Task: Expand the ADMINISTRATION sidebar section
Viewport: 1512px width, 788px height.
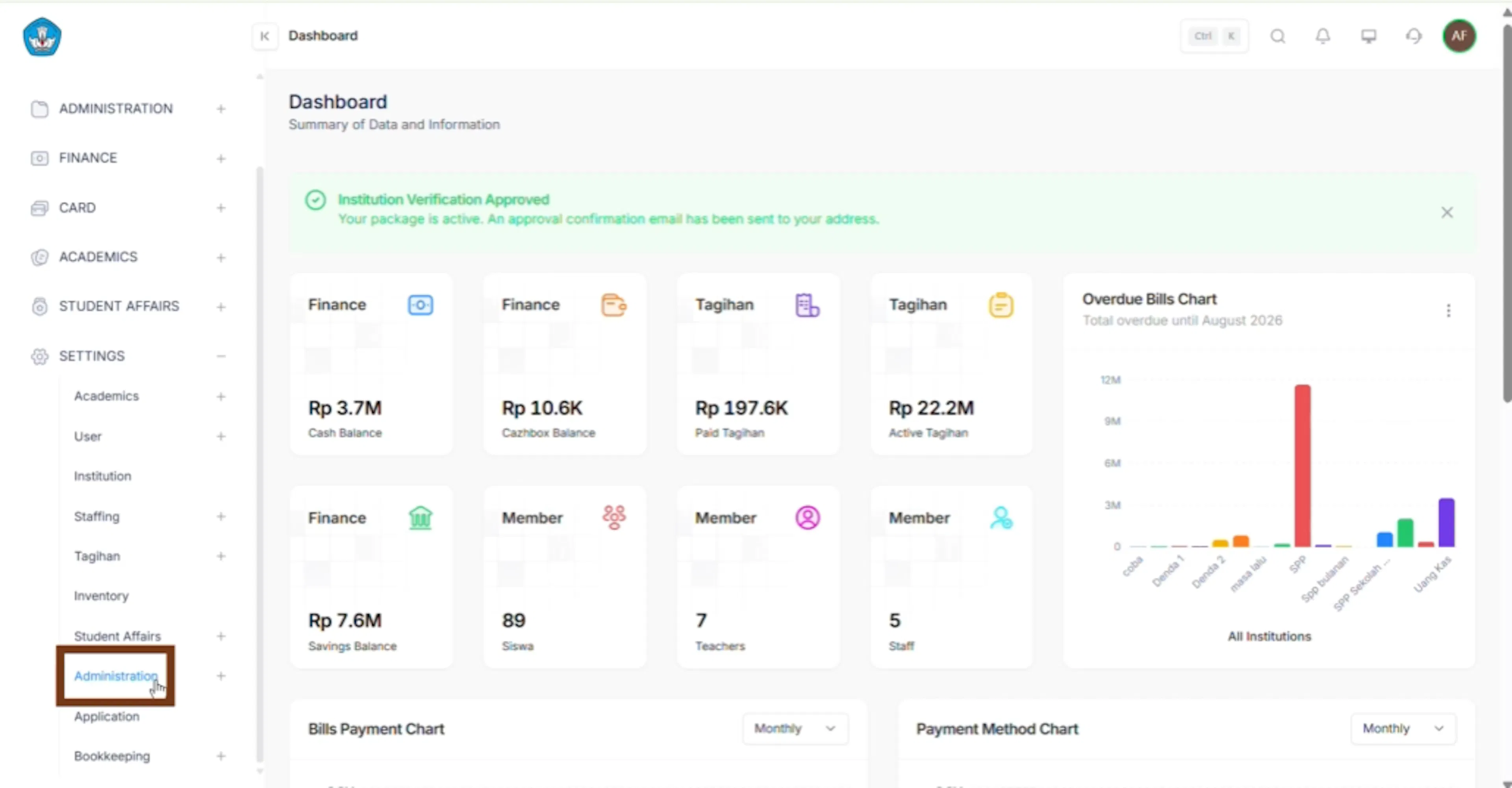Action: [128, 109]
